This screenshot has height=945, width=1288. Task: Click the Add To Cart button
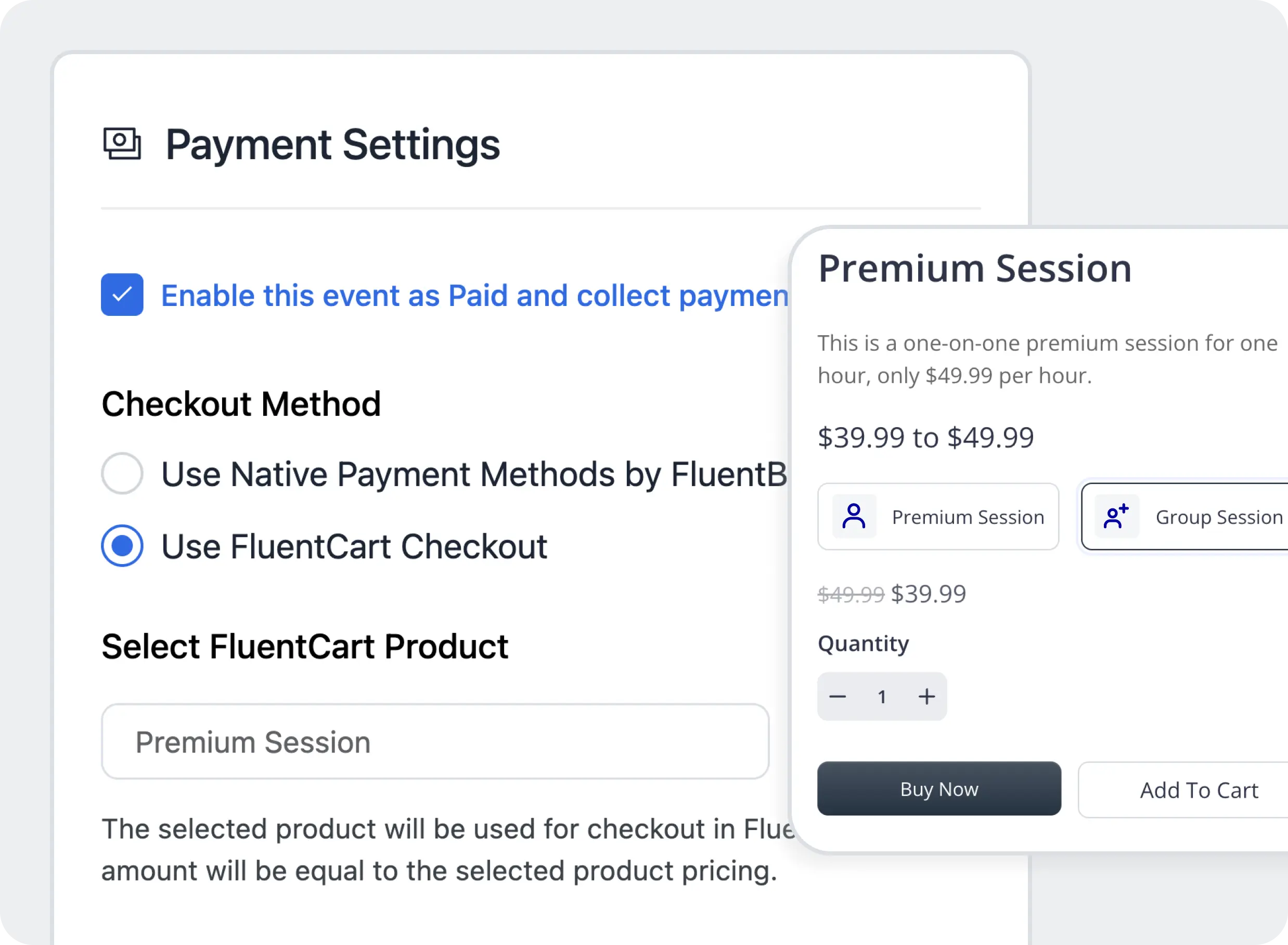point(1199,790)
